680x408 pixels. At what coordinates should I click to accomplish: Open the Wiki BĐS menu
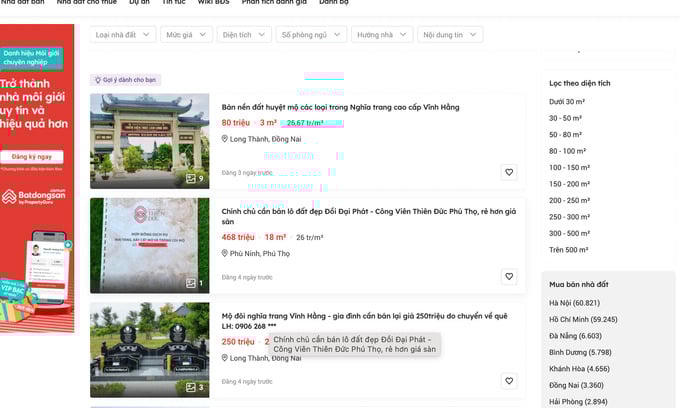[x=213, y=2]
